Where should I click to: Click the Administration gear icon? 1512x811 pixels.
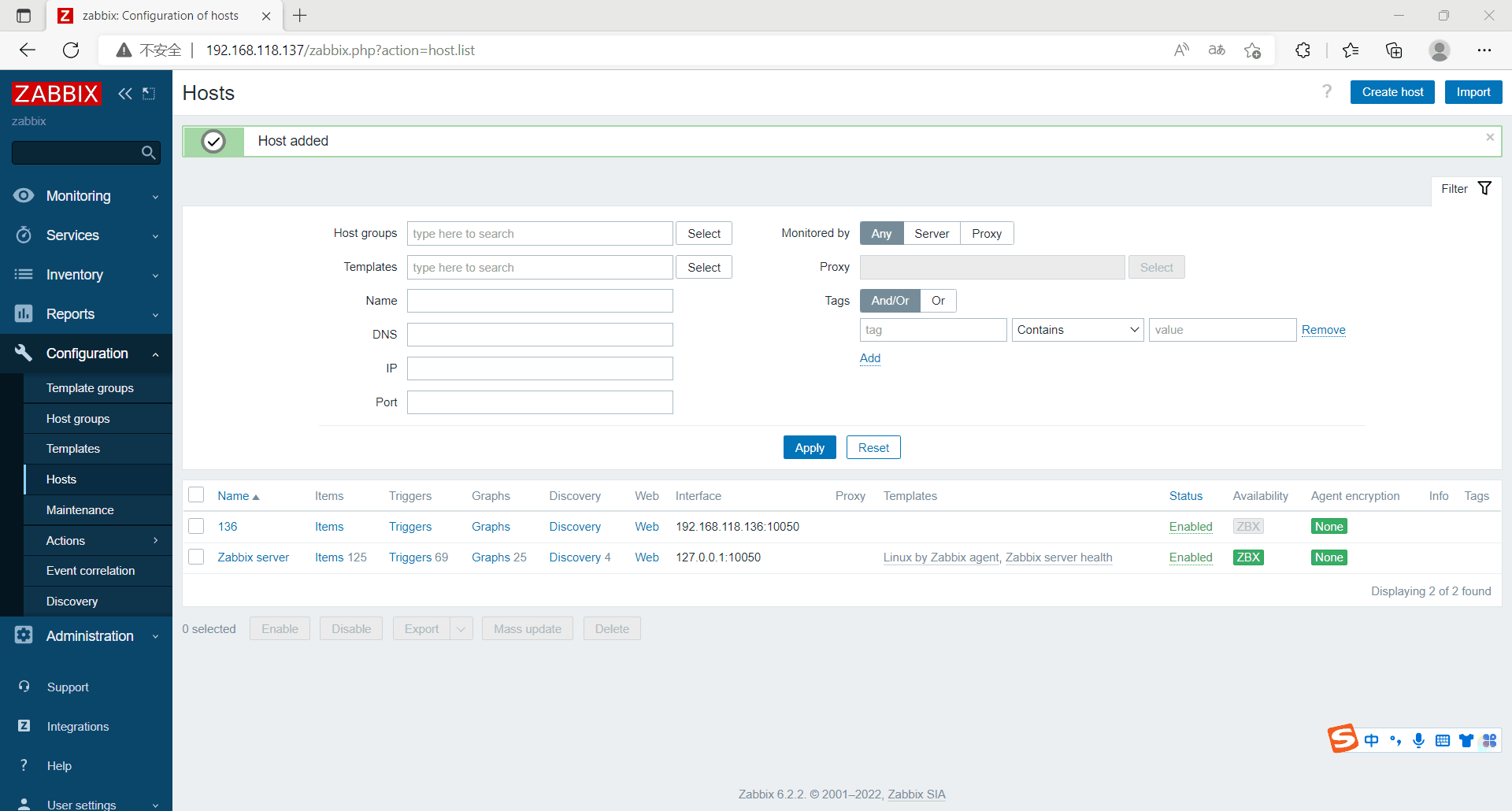[x=24, y=635]
